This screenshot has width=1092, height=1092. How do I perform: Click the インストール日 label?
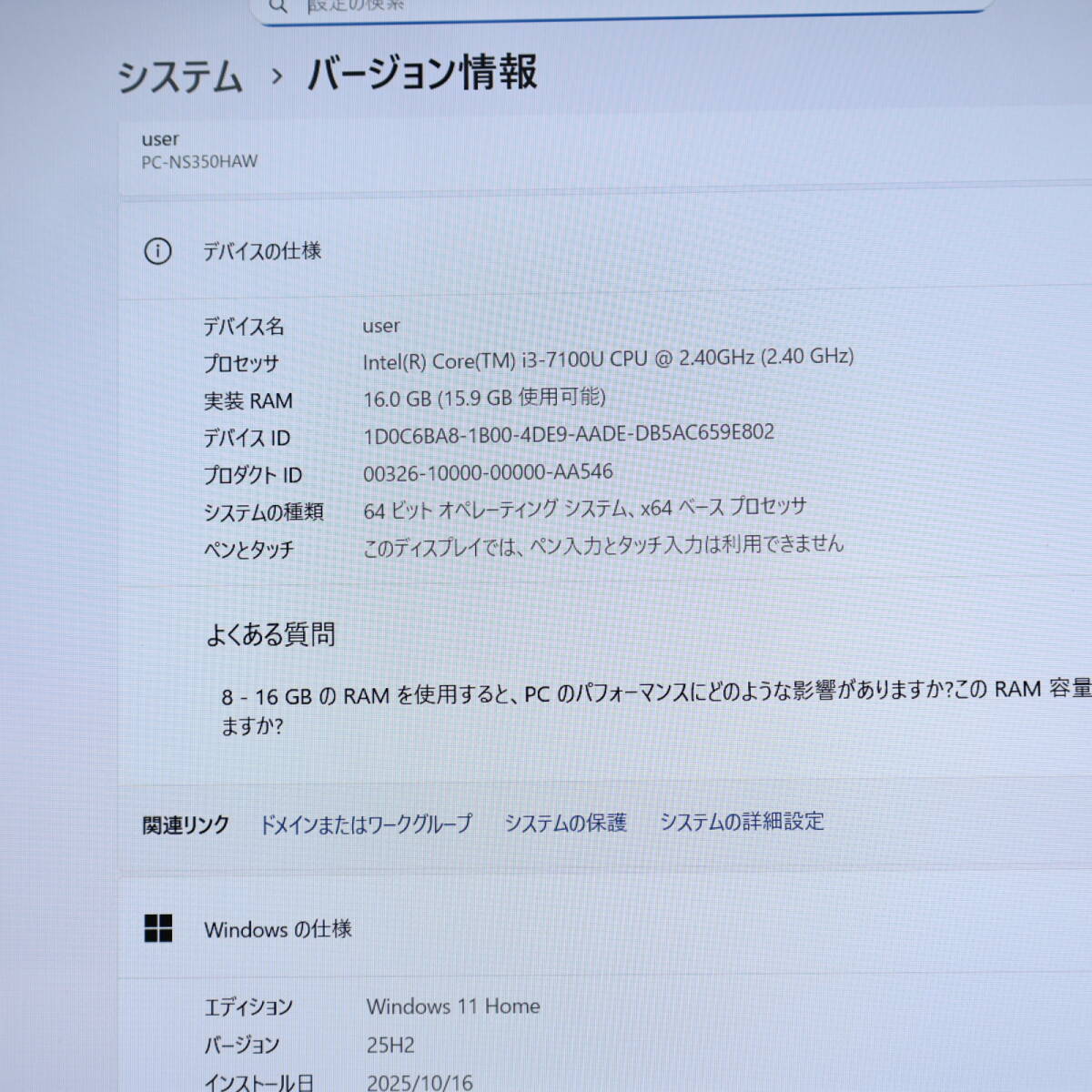tap(258, 1082)
